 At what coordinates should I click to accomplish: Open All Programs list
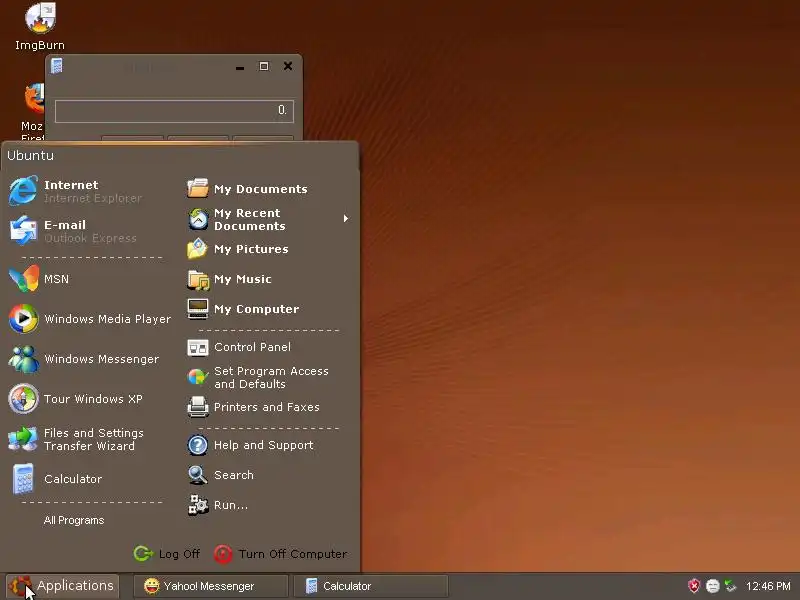73,520
